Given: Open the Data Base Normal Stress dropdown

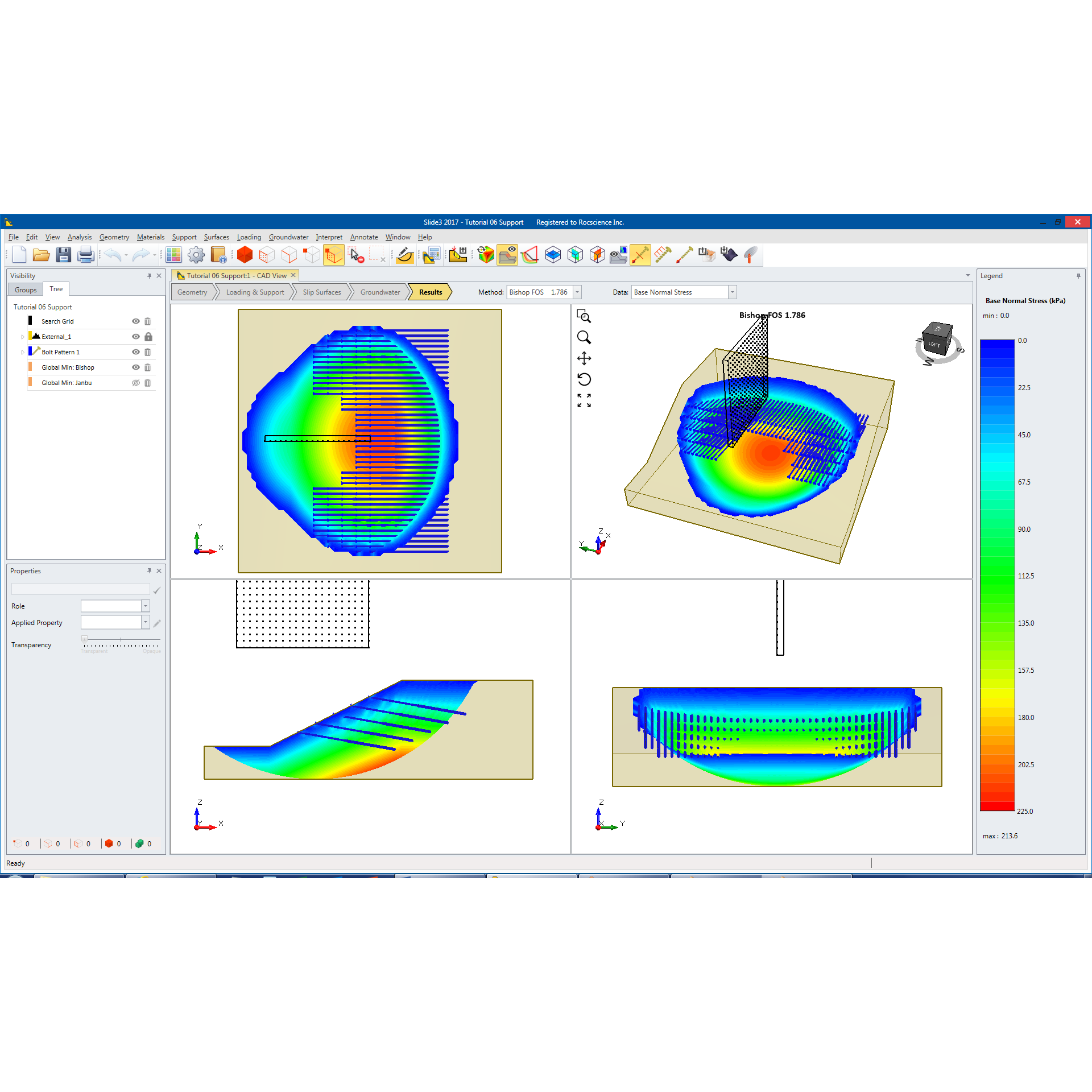Looking at the screenshot, I should (733, 292).
